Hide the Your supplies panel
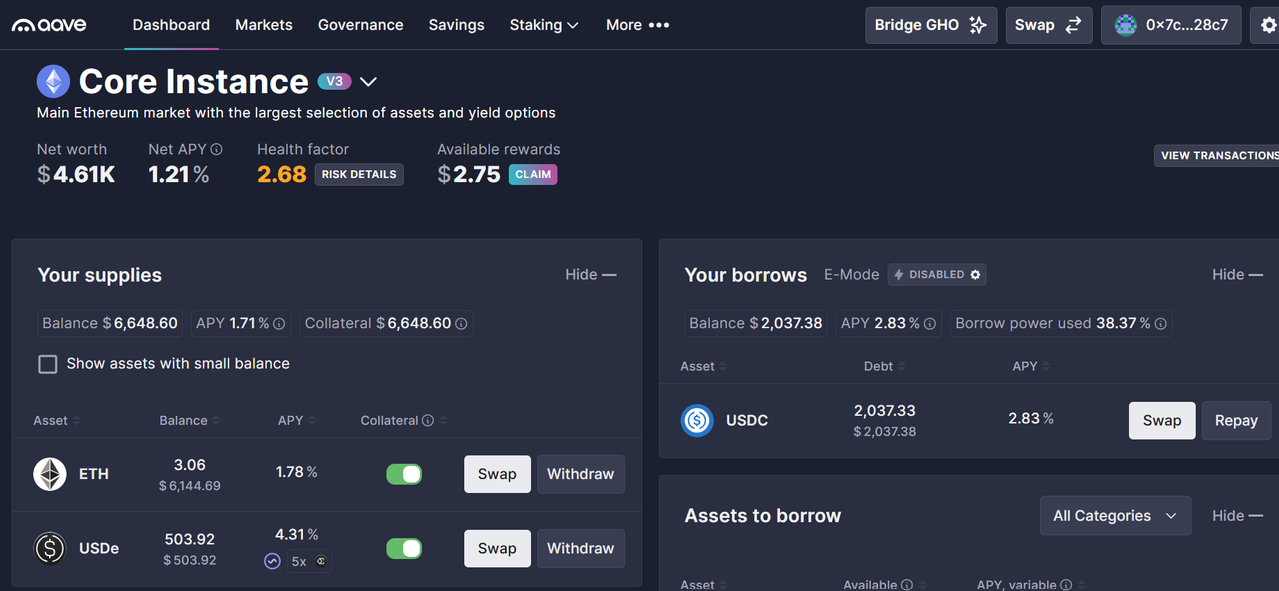Screen dimensions: 1279x591 (590, 274)
